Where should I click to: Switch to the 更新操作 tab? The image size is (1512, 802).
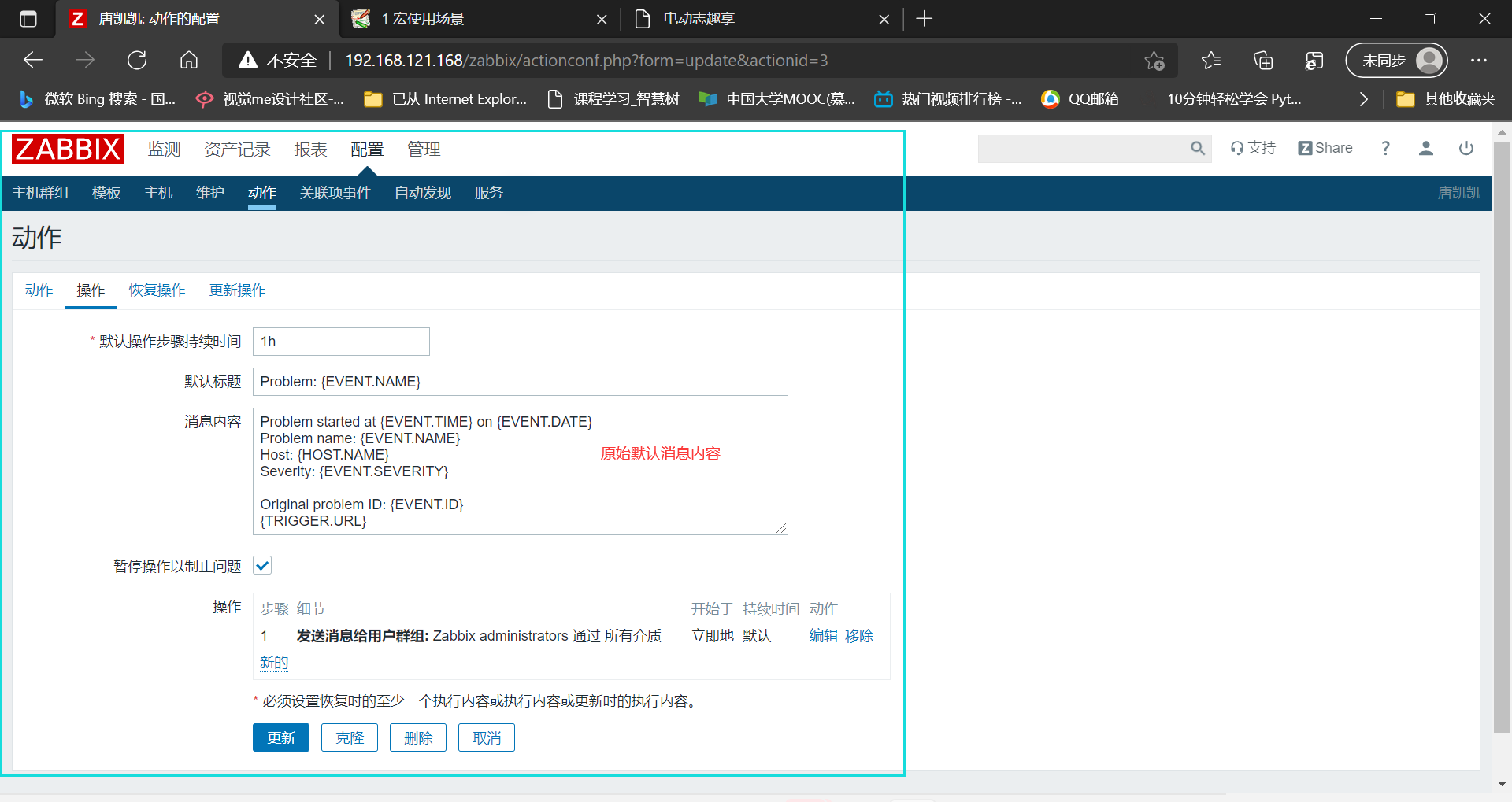click(x=237, y=290)
